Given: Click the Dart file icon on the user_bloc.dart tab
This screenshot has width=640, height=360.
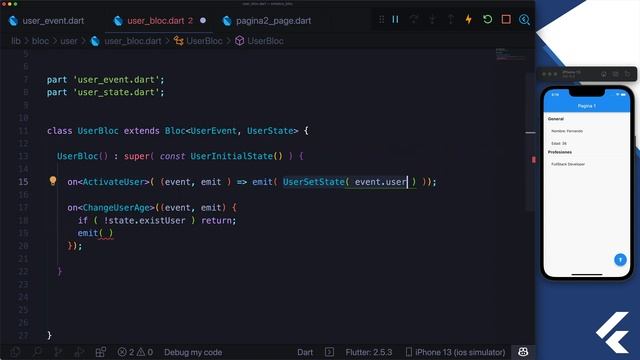Looking at the screenshot, I should click(x=118, y=21).
